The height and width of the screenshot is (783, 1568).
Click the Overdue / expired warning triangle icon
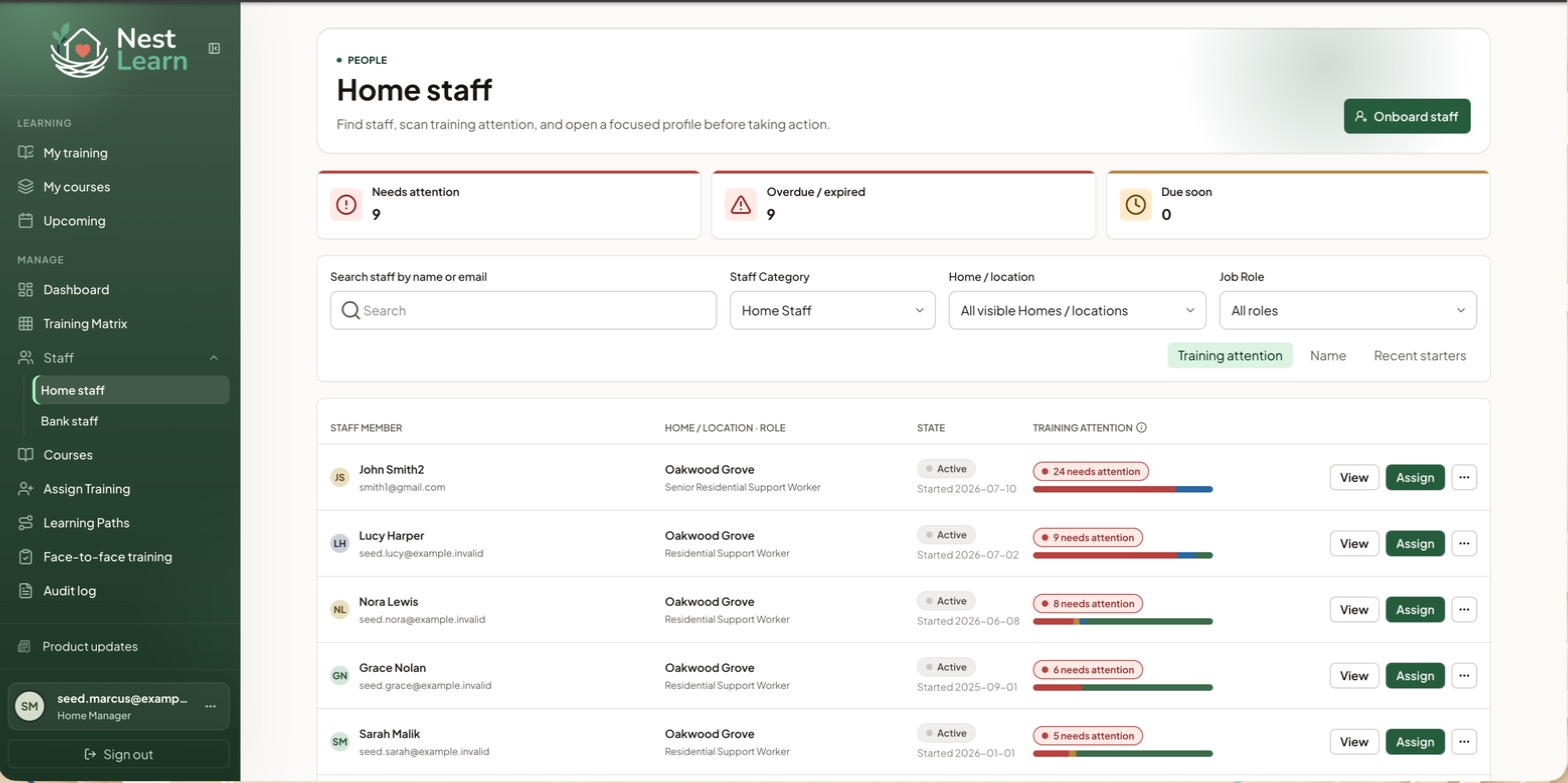click(741, 204)
